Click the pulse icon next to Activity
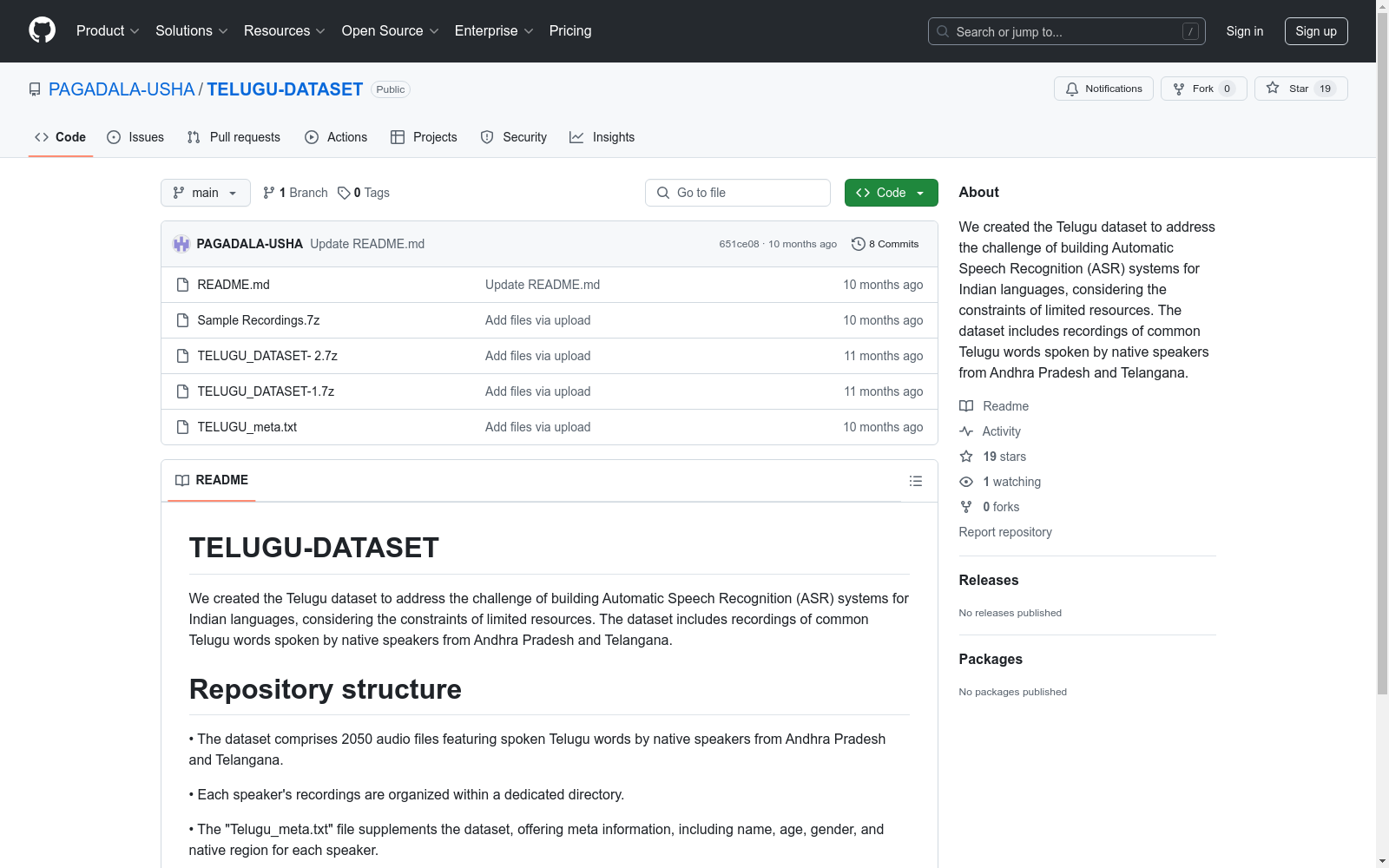This screenshot has width=1389, height=868. coord(966,431)
